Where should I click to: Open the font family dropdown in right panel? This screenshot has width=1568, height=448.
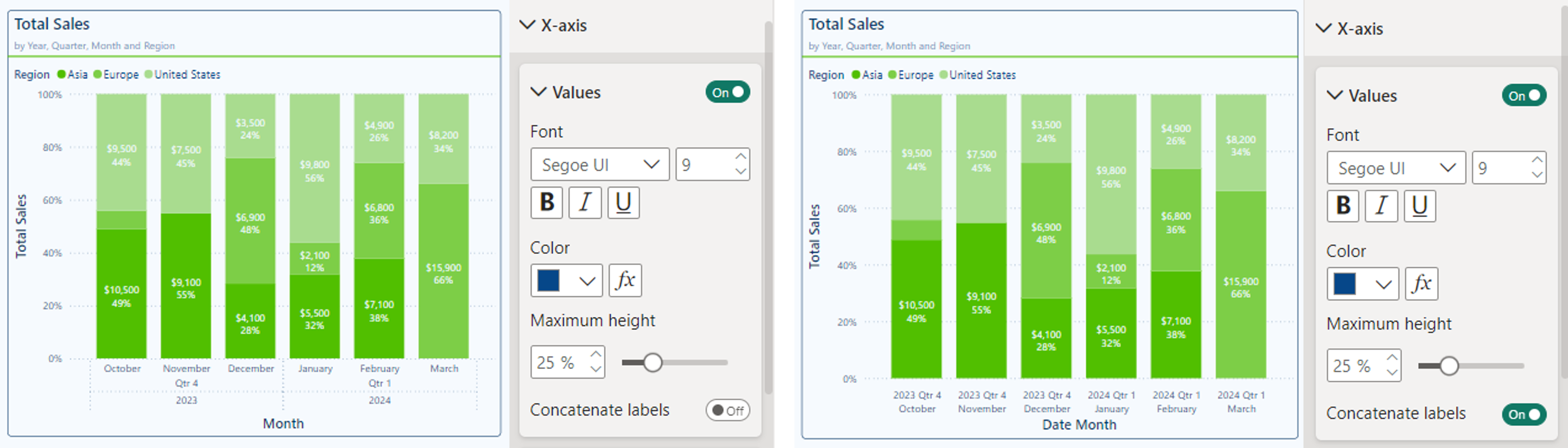click(x=1395, y=168)
